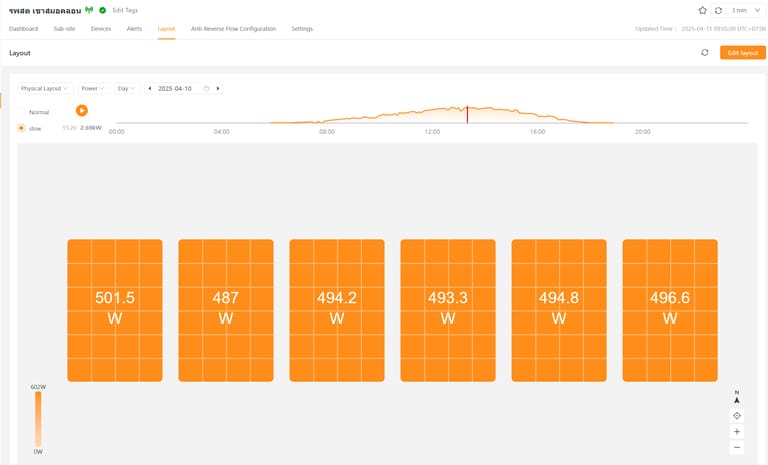Go to next day arrow

coord(218,88)
